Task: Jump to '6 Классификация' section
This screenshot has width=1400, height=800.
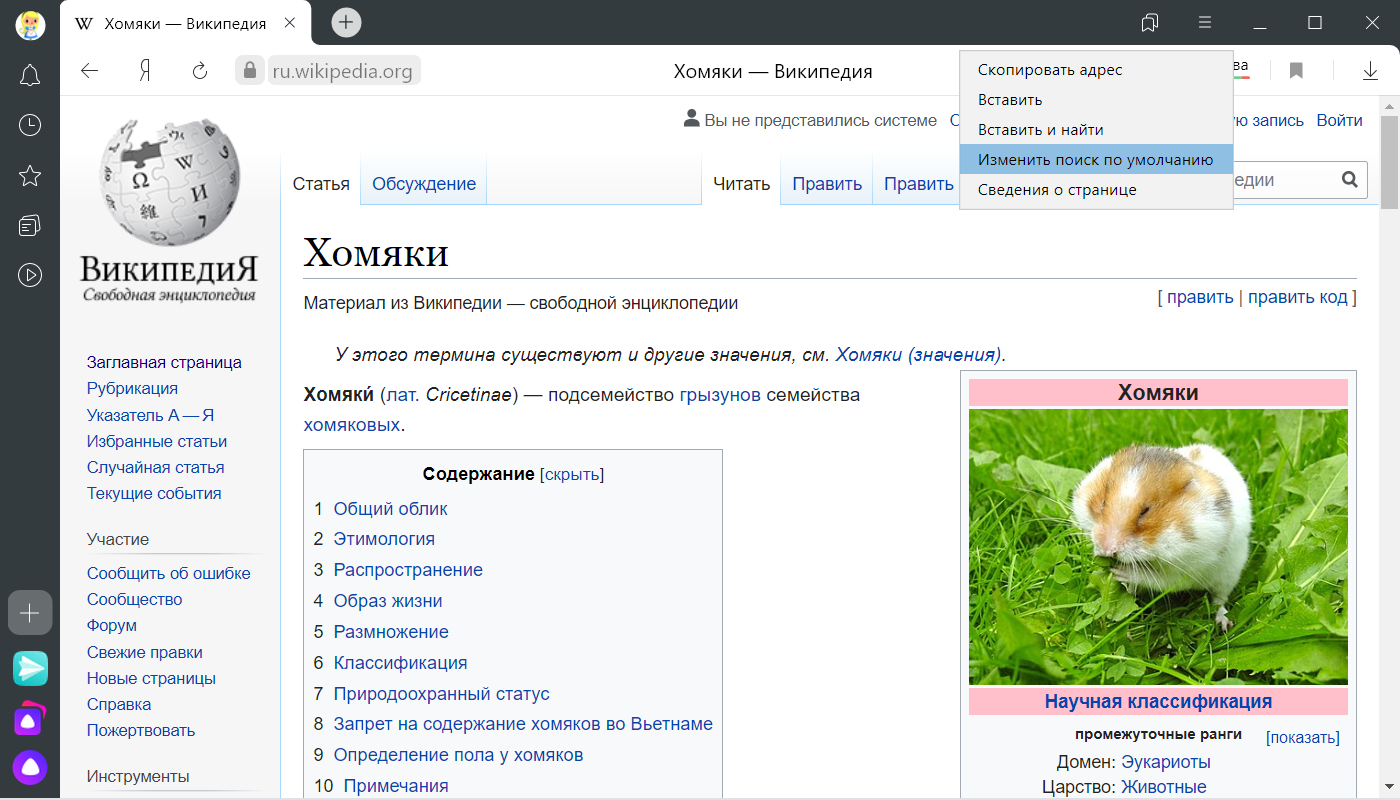Action: (x=400, y=663)
